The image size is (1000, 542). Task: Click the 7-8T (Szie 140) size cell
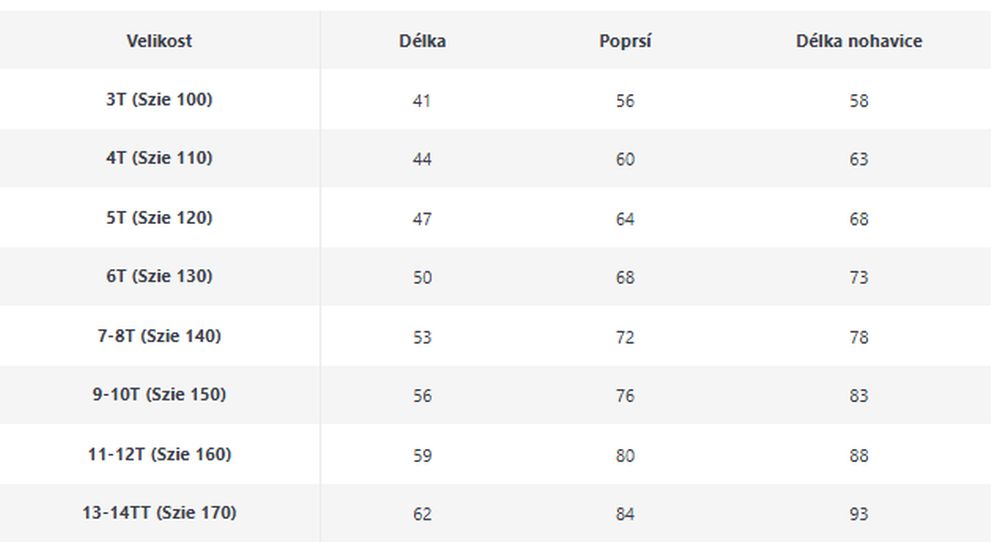[159, 335]
